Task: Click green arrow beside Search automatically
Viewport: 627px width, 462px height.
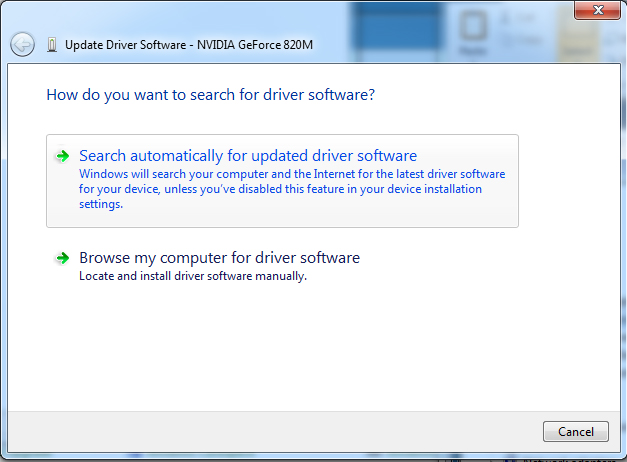Action: tap(62, 156)
